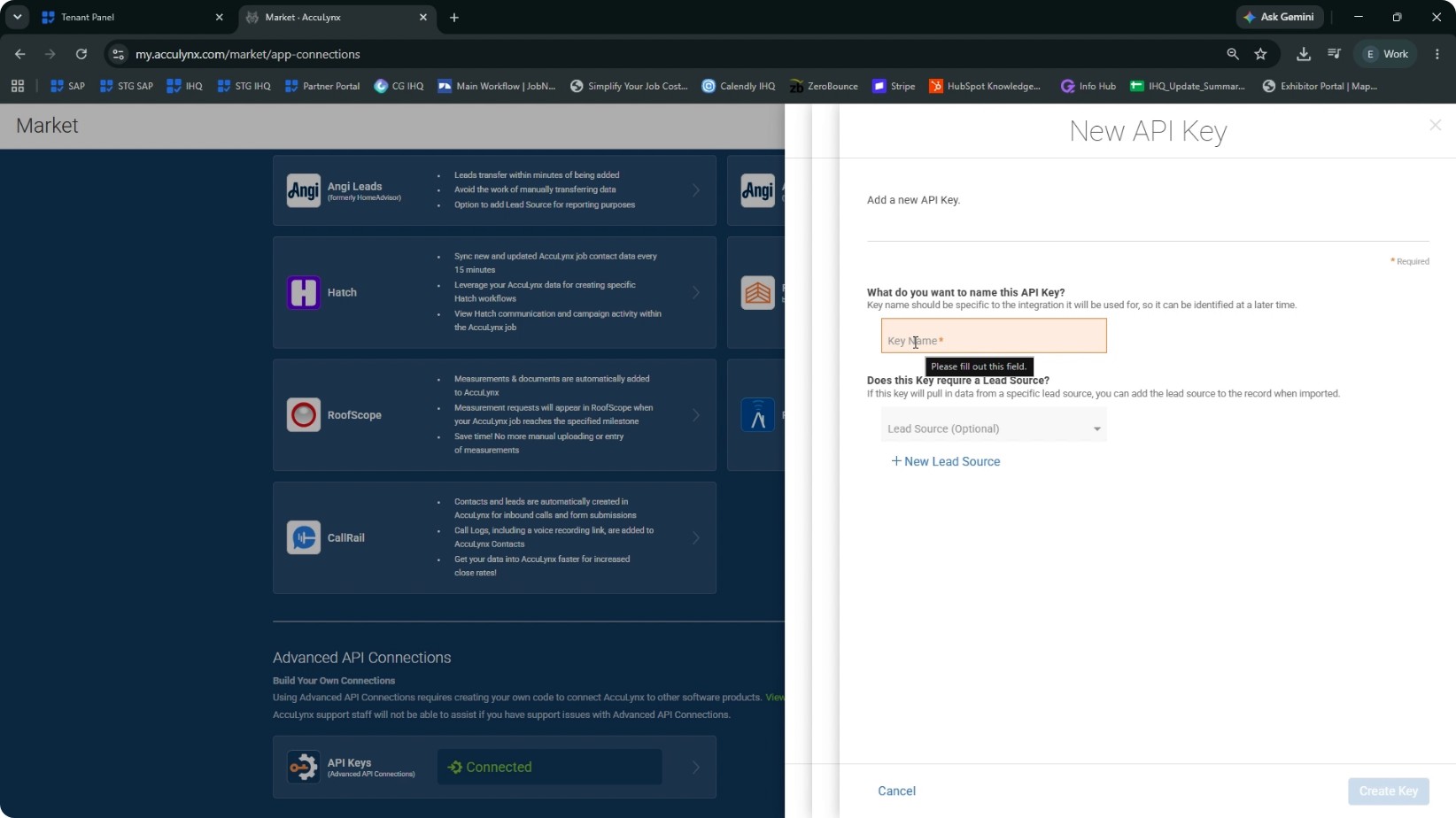Image resolution: width=1456 pixels, height=818 pixels.
Task: Expand the RoofScope card chevron
Action: pos(696,415)
